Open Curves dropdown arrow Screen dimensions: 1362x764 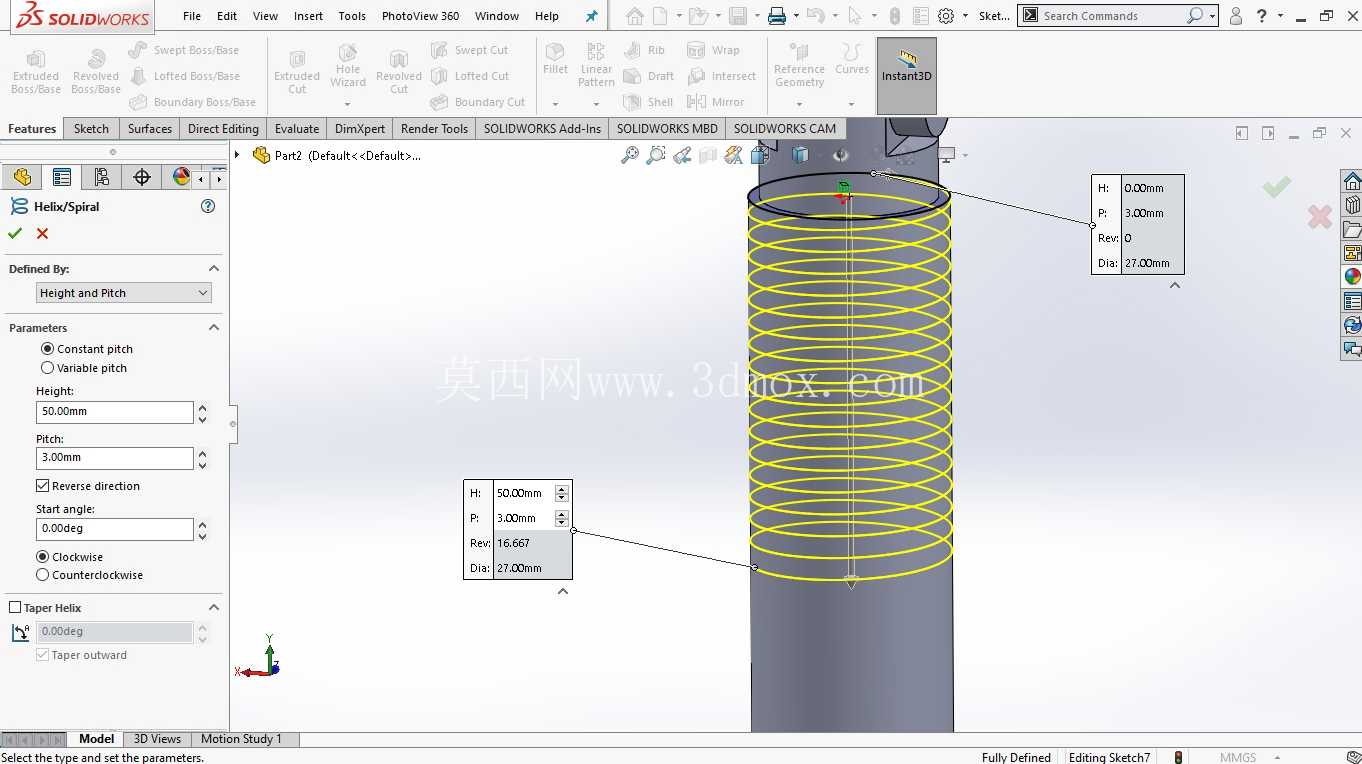click(851, 104)
